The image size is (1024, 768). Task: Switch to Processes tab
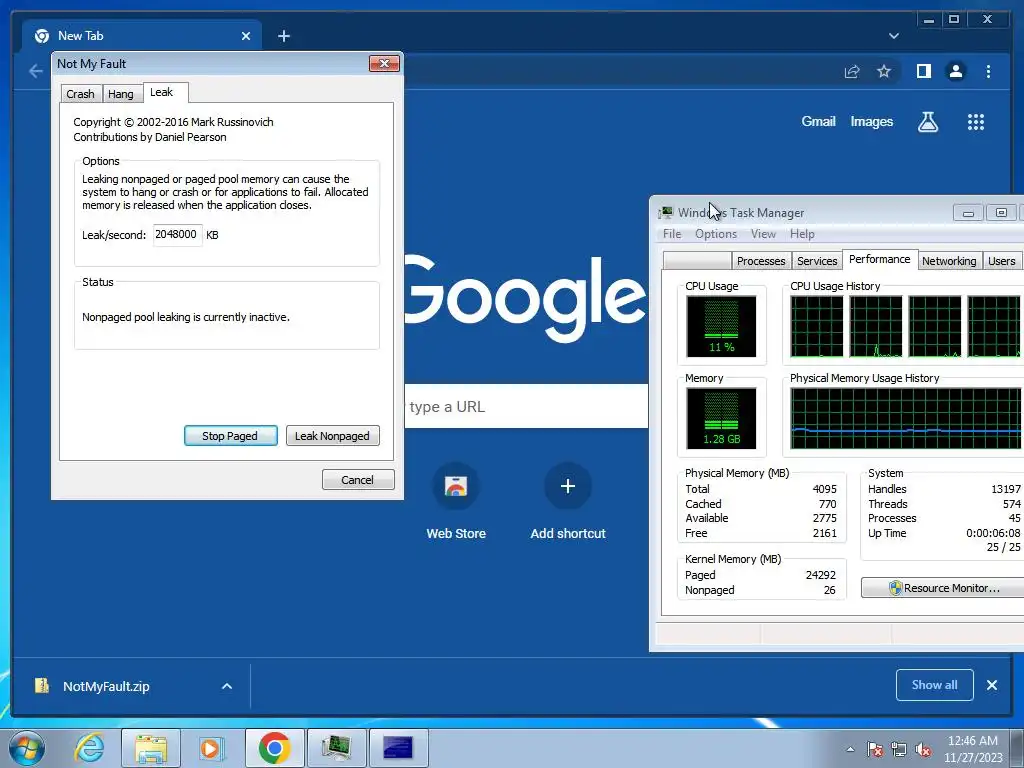(x=761, y=261)
